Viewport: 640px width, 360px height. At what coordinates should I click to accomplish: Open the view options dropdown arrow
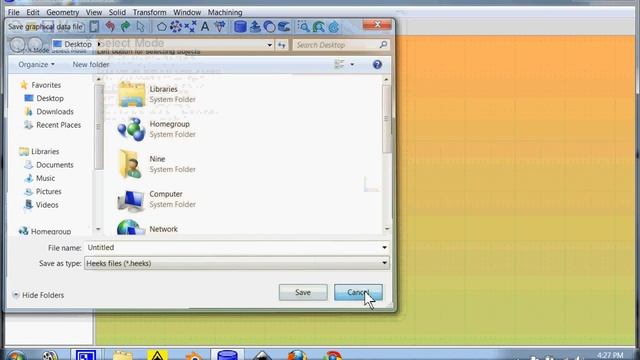(352, 64)
